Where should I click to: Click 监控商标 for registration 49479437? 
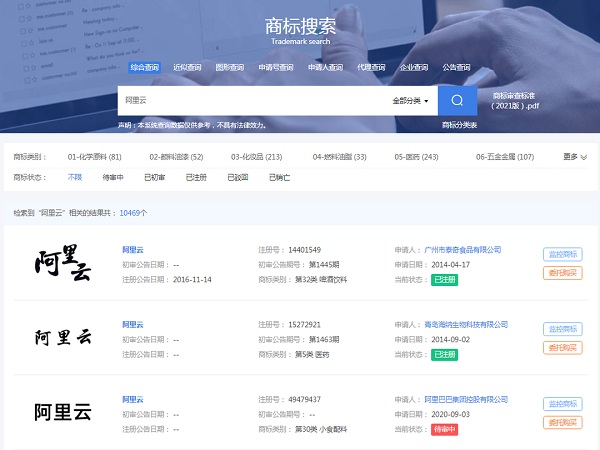(563, 404)
